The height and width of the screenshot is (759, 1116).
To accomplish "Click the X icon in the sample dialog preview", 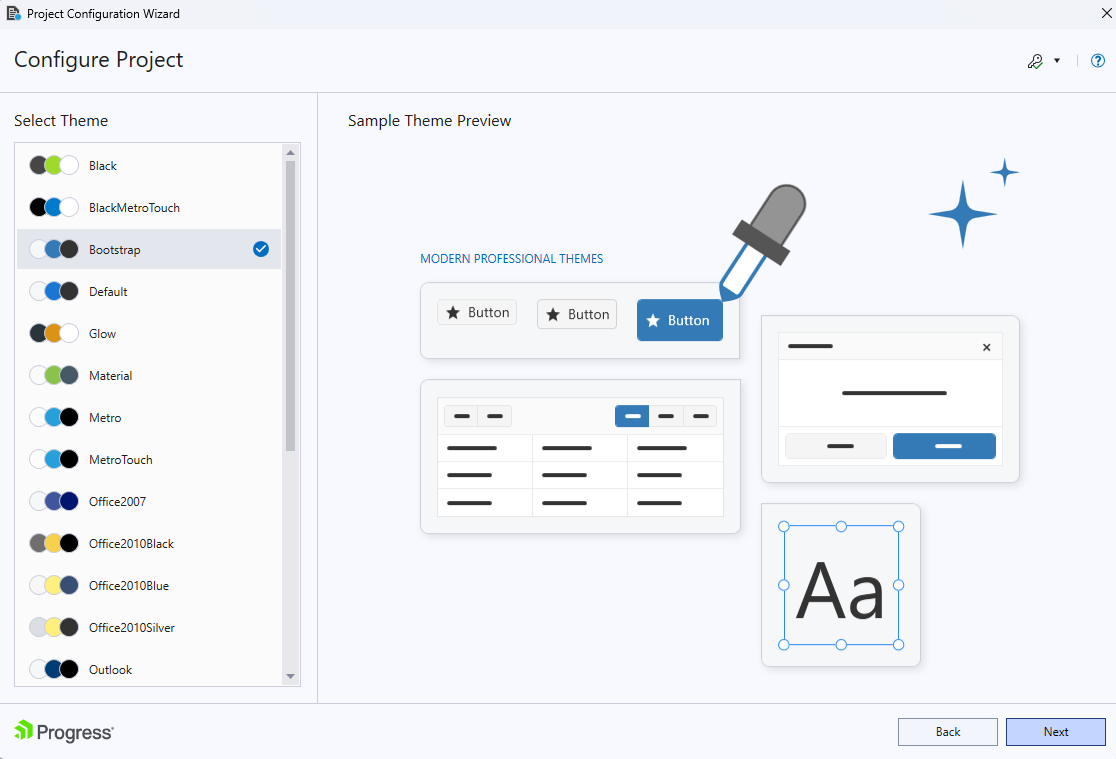I will click(986, 346).
